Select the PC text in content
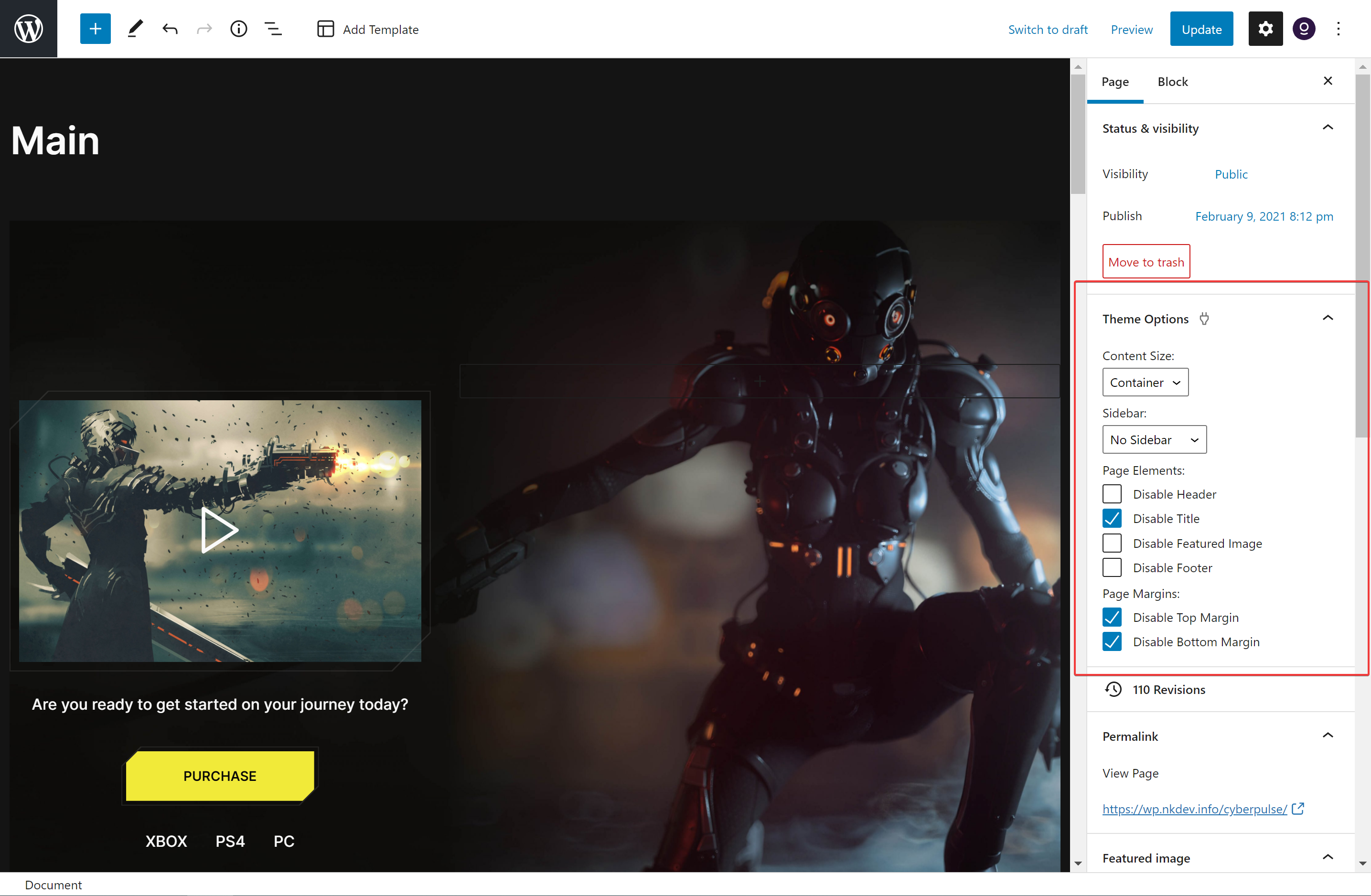This screenshot has height=896, width=1371. point(283,841)
